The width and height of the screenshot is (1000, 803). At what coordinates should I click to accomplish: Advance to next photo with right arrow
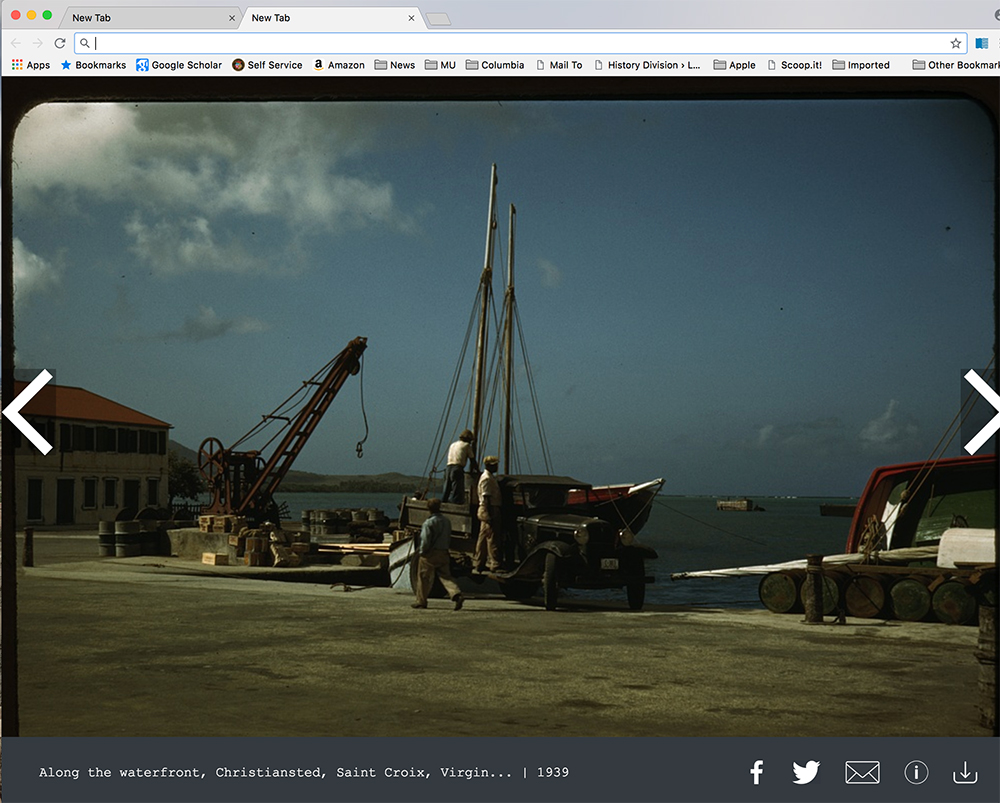980,412
